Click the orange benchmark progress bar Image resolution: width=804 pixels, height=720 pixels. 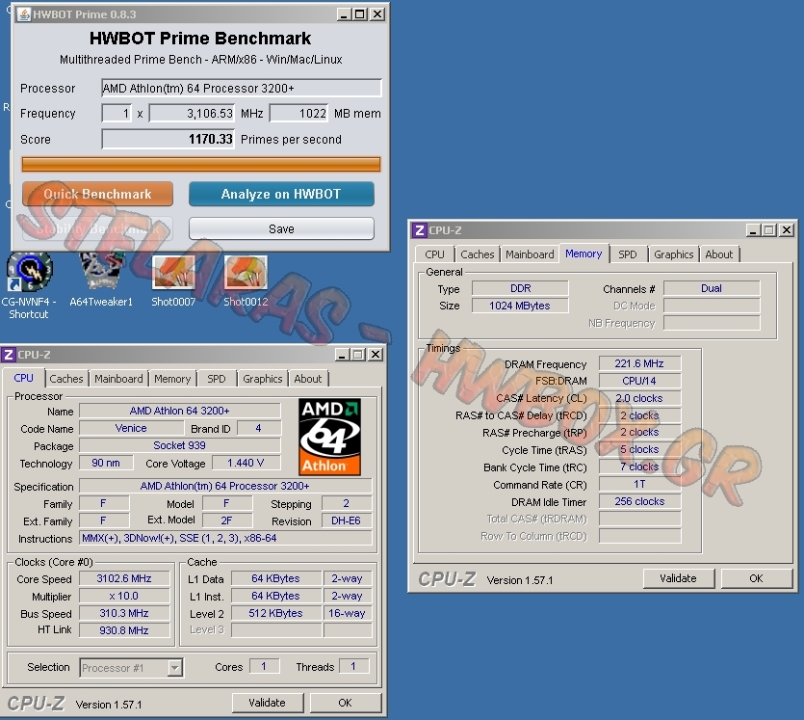pyautogui.click(x=201, y=164)
